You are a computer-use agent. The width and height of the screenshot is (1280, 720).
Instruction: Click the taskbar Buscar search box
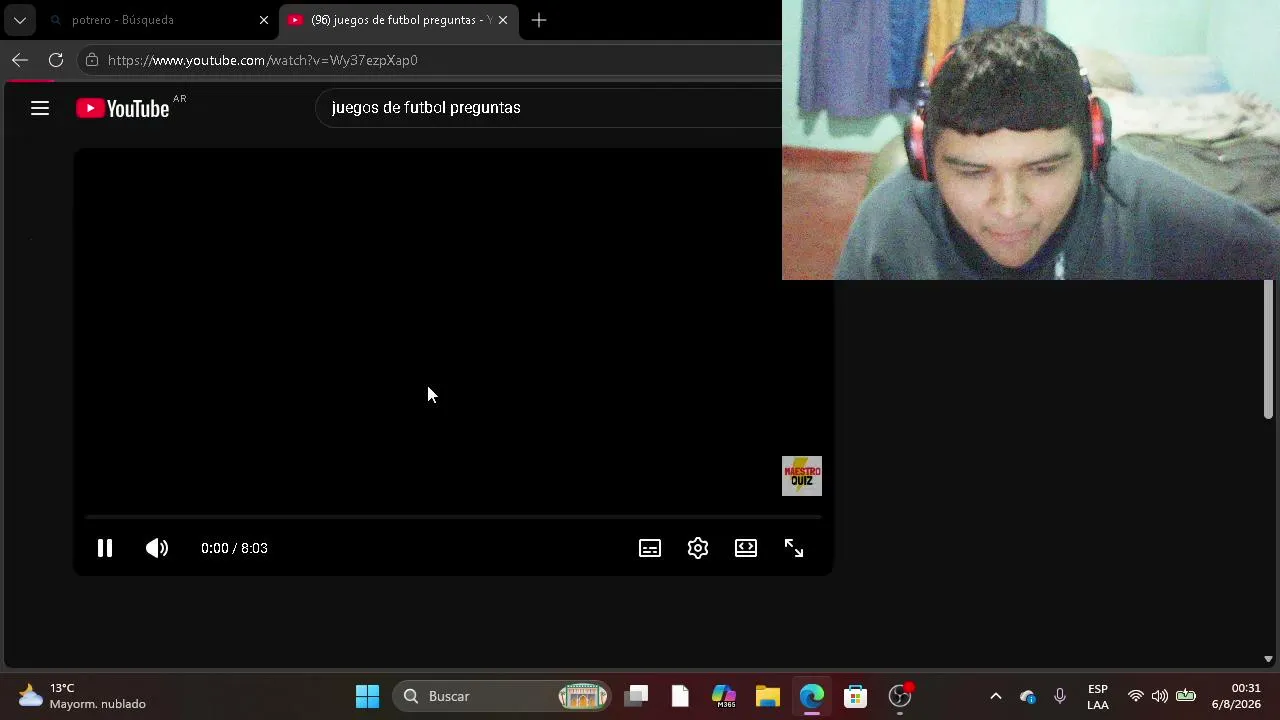click(x=503, y=696)
